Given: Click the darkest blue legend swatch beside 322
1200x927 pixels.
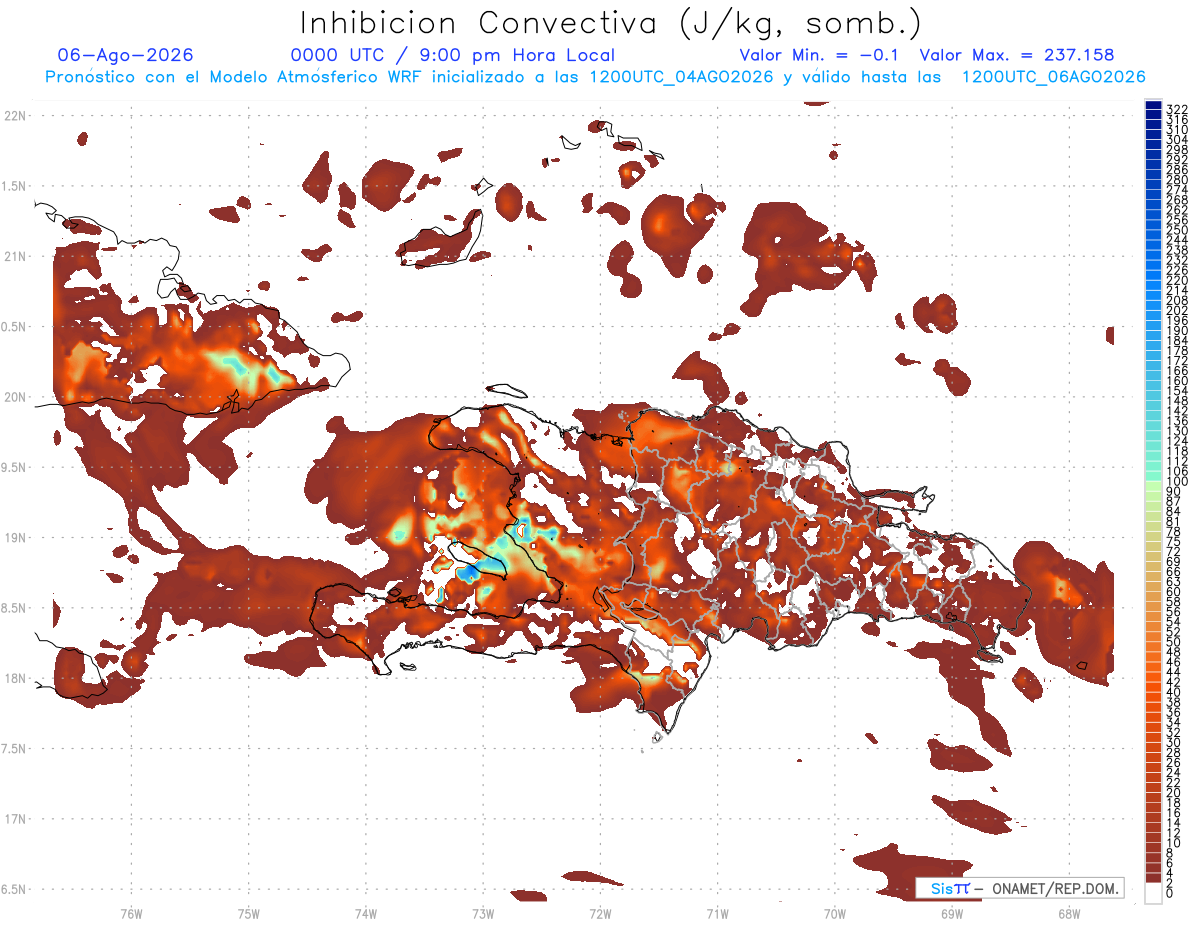Looking at the screenshot, I should pyautogui.click(x=1153, y=105).
